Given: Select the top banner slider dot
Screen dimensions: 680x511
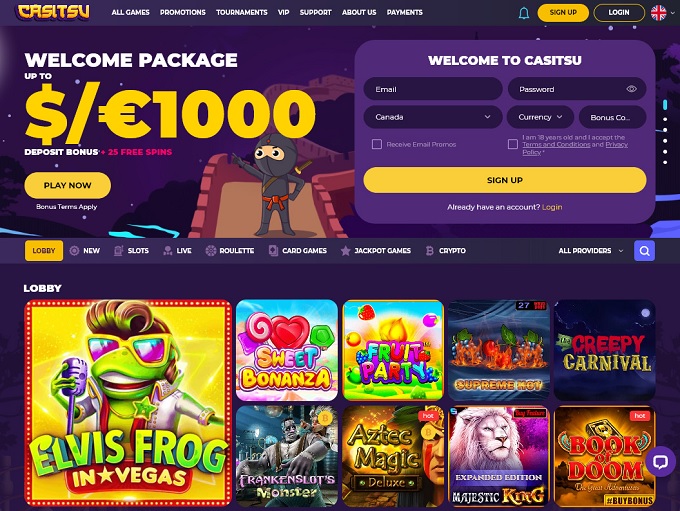Looking at the screenshot, I should click(x=665, y=105).
